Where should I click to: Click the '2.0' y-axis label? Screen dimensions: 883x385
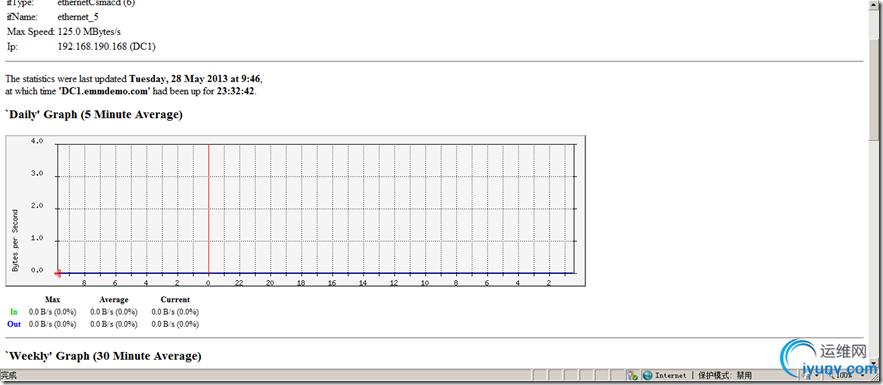pyautogui.click(x=37, y=207)
